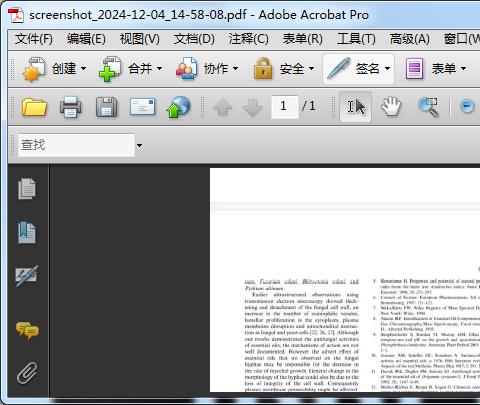Click the zoom out minus button

coord(467,107)
